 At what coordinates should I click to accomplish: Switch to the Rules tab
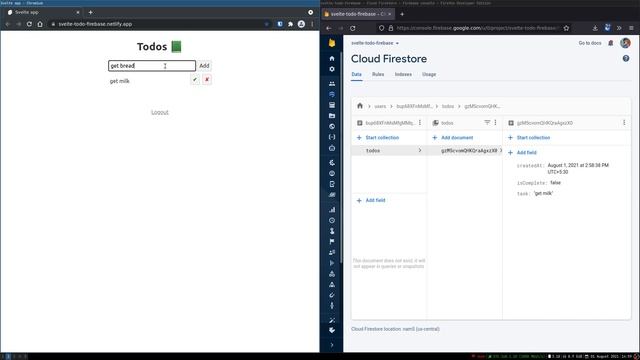tap(378, 74)
